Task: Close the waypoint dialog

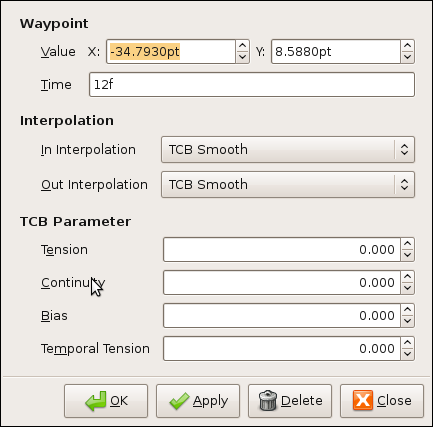Action: click(x=382, y=401)
